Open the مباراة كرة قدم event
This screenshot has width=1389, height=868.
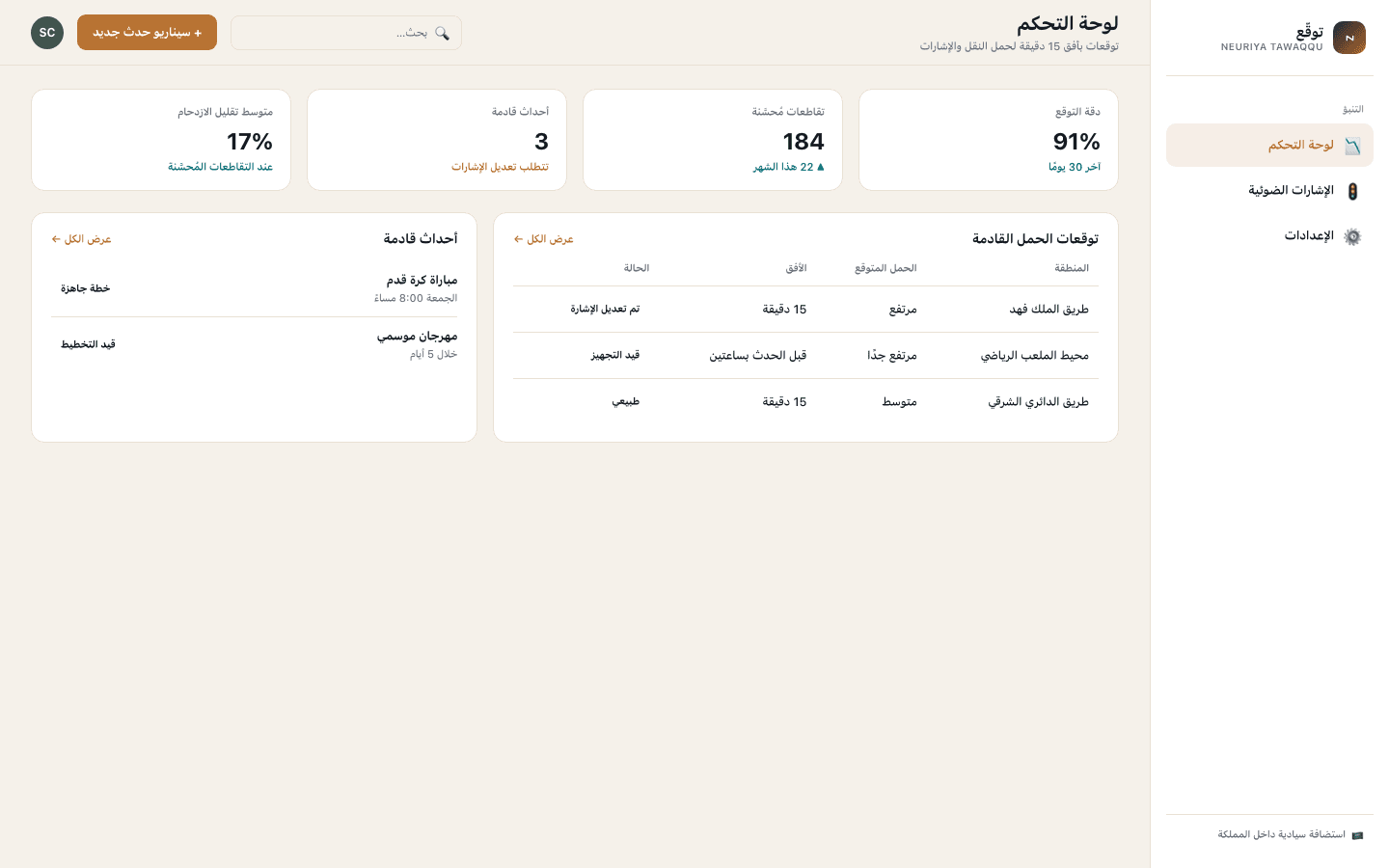point(254,288)
